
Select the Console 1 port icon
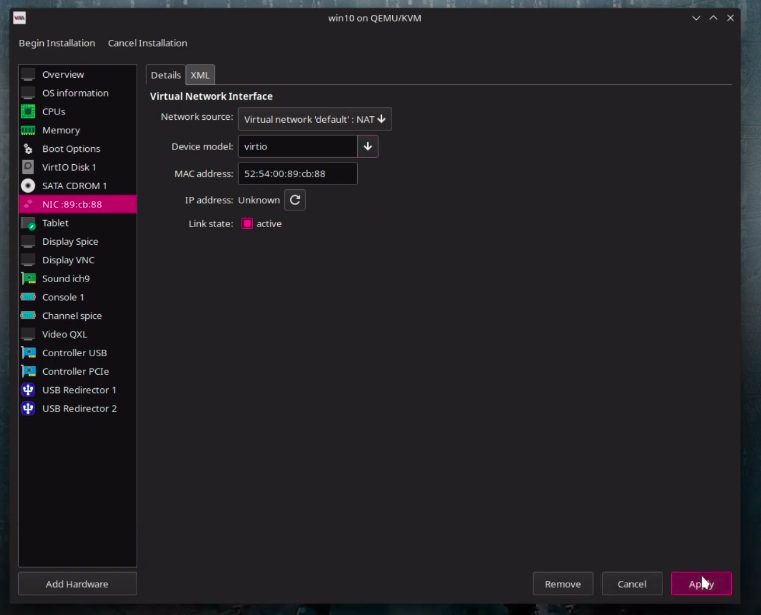(28, 297)
